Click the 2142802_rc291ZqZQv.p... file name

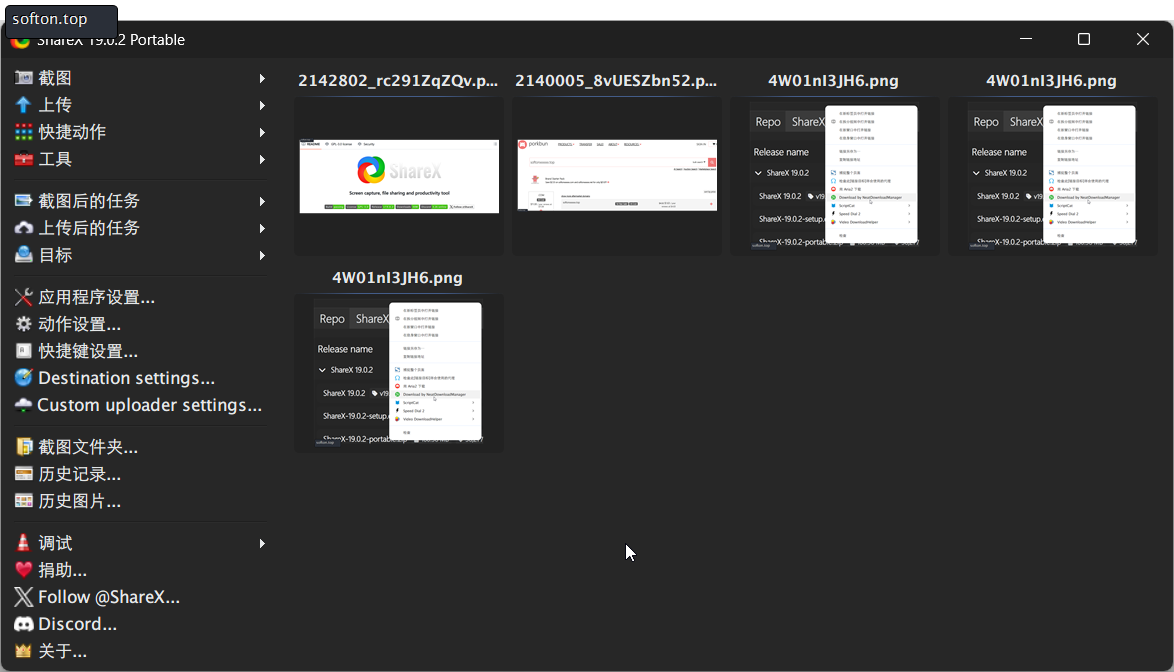(398, 81)
